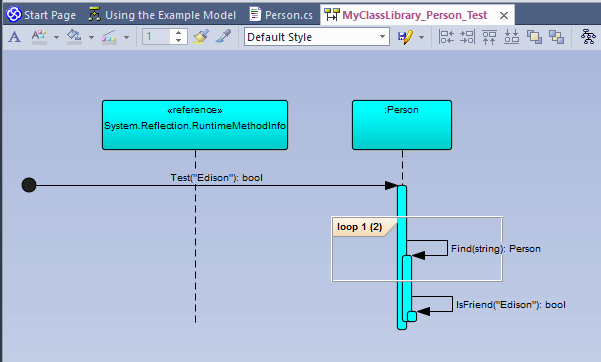Expand the text color dropdown arrow
Screen dimensions: 601x362
56,38
